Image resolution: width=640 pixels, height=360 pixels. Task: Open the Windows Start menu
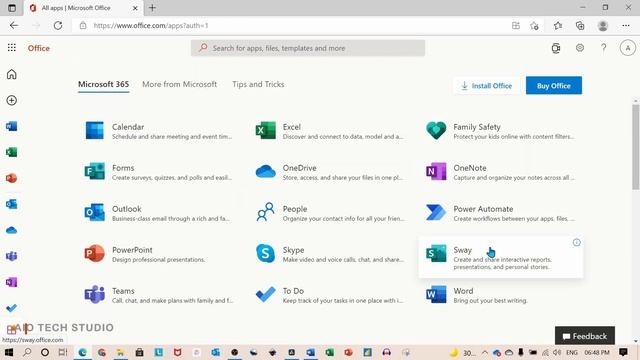(x=9, y=352)
